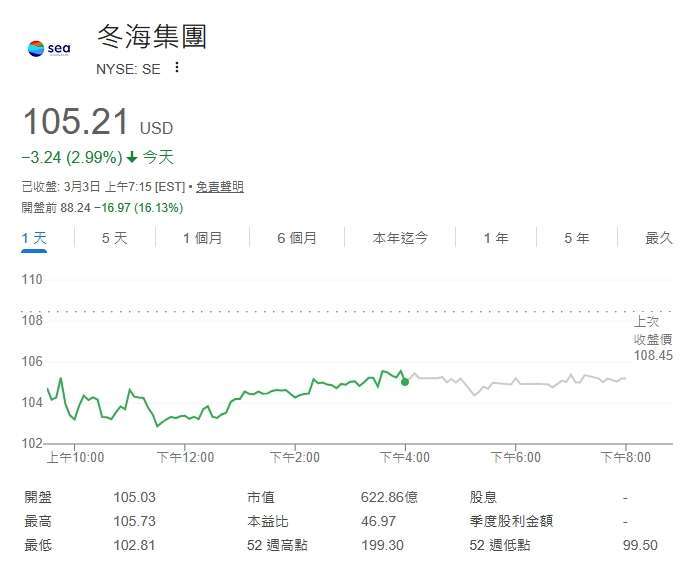Switch to the 本年迄今 range
The image size is (689, 567).
pos(400,238)
